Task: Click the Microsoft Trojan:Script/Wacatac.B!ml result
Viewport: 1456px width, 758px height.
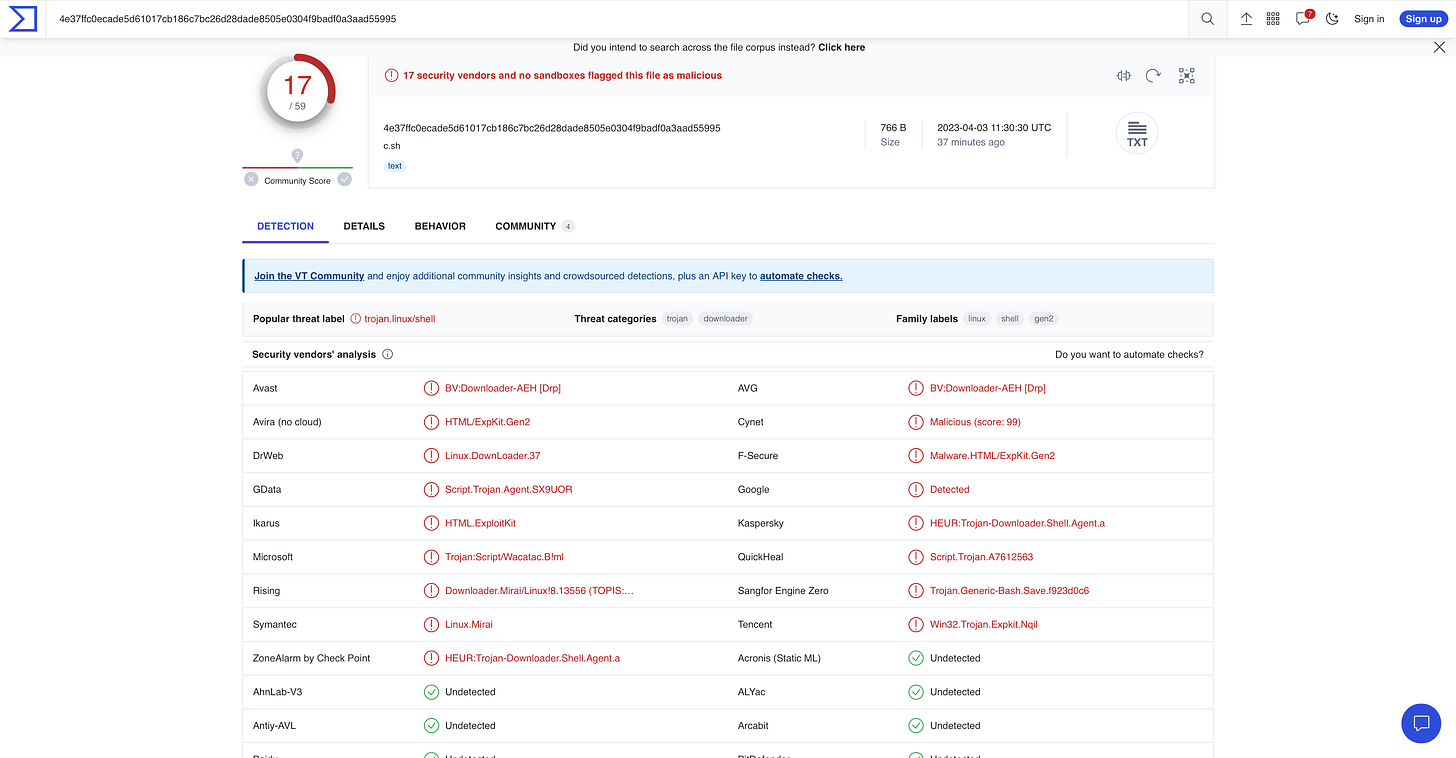Action: point(504,557)
